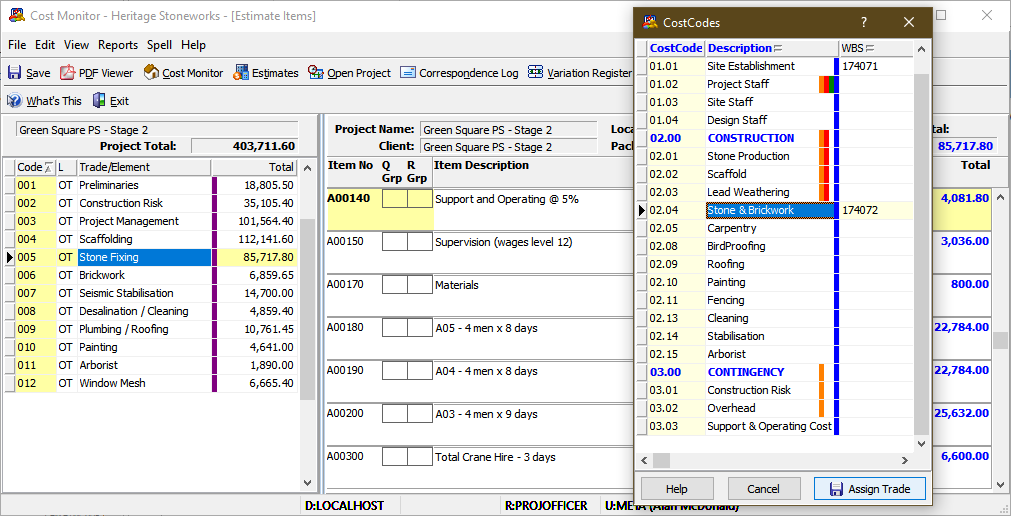
Task: Click the Q Grp box for item A00300
Action: point(395,457)
